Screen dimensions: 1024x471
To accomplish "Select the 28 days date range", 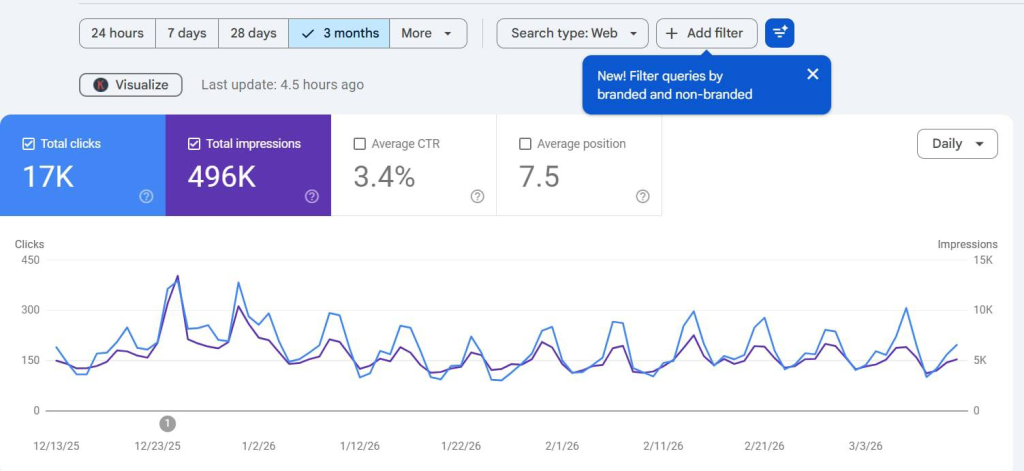I will pyautogui.click(x=253, y=33).
